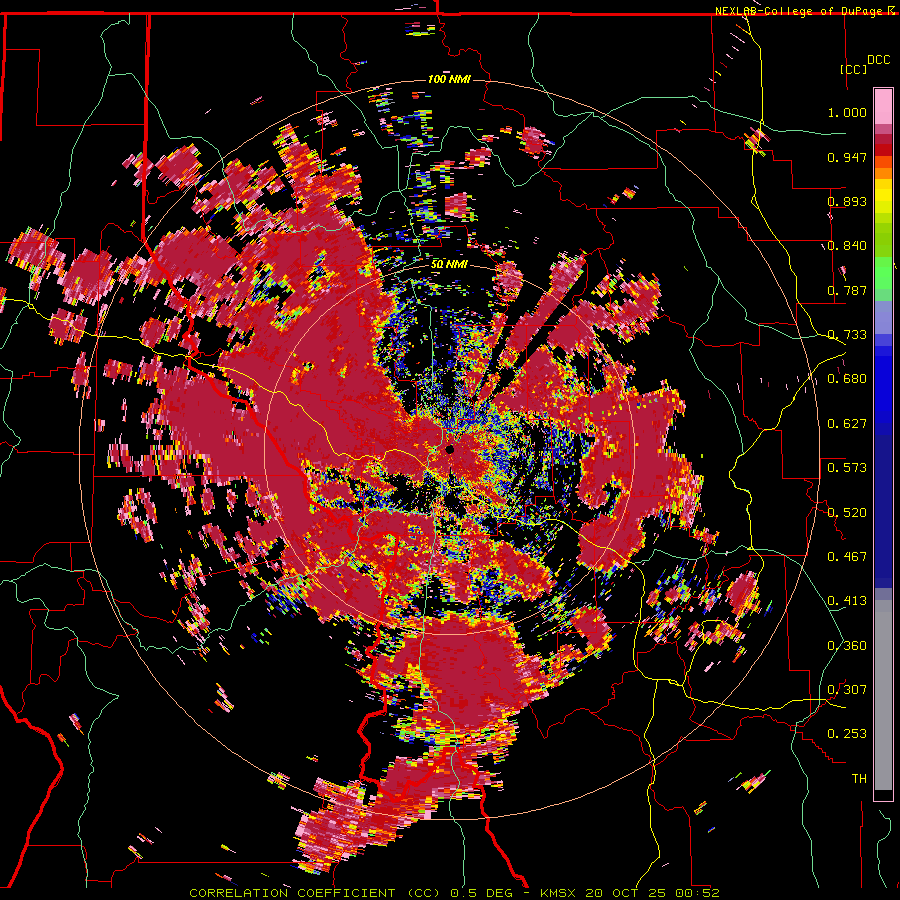Click the gray lower segment of color bar

click(883, 695)
